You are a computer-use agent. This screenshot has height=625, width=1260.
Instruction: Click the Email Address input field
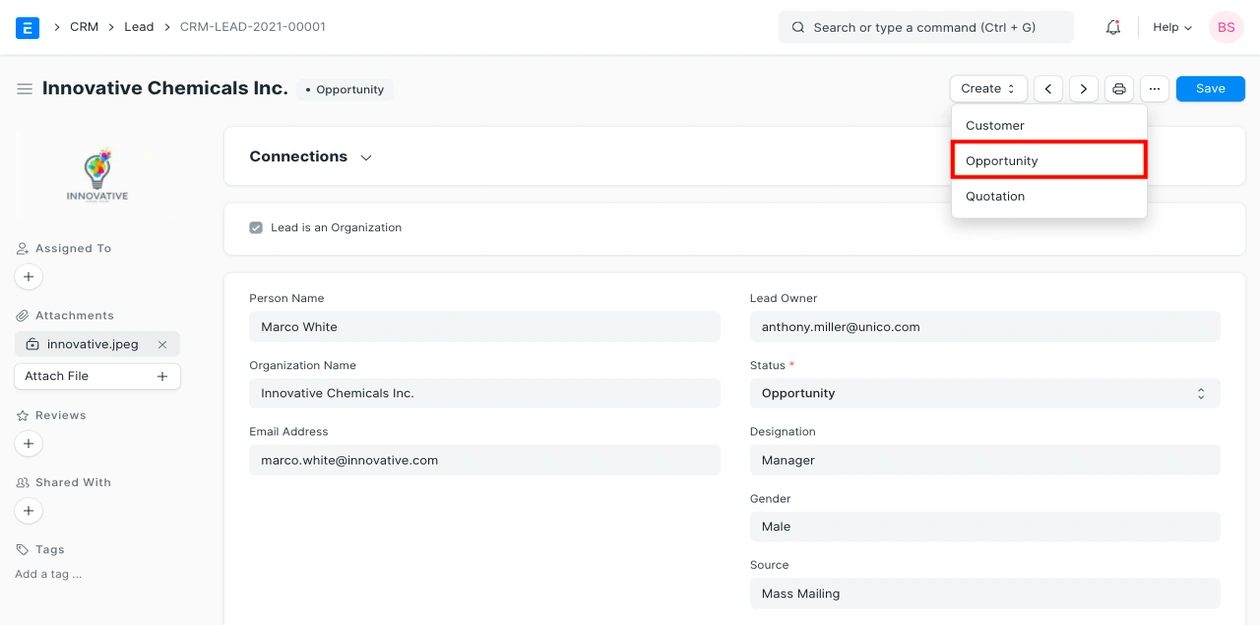click(484, 460)
